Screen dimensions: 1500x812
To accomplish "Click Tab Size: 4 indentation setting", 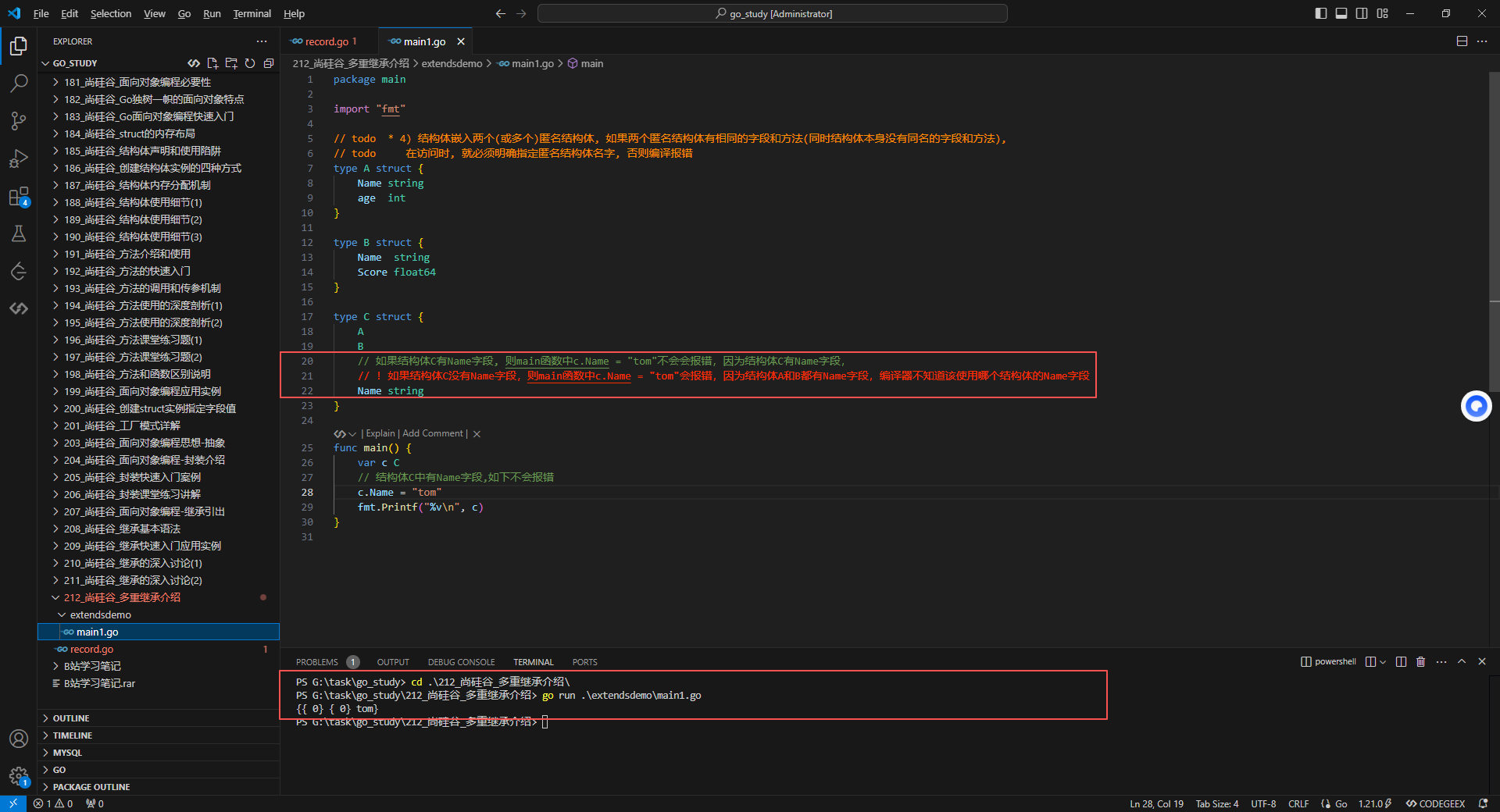I will 1216,803.
